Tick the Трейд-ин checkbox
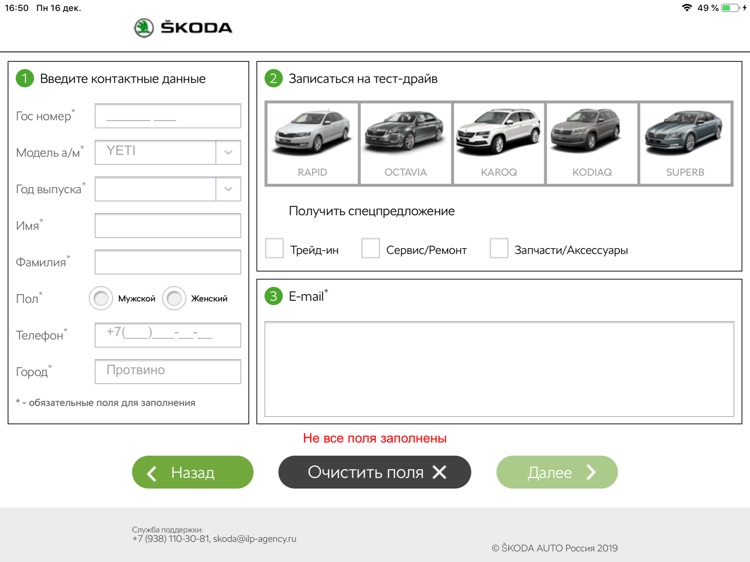This screenshot has width=750, height=562. pos(275,249)
